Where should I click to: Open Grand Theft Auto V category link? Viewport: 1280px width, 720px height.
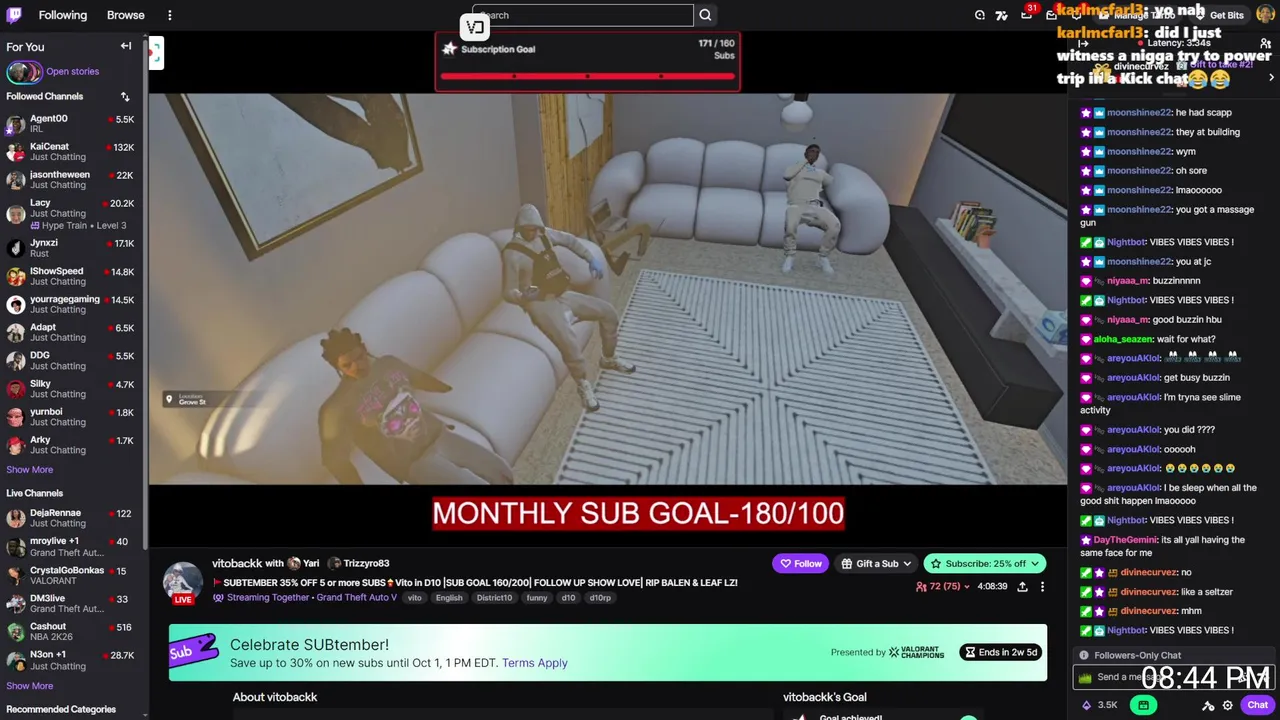pyautogui.click(x=356, y=598)
